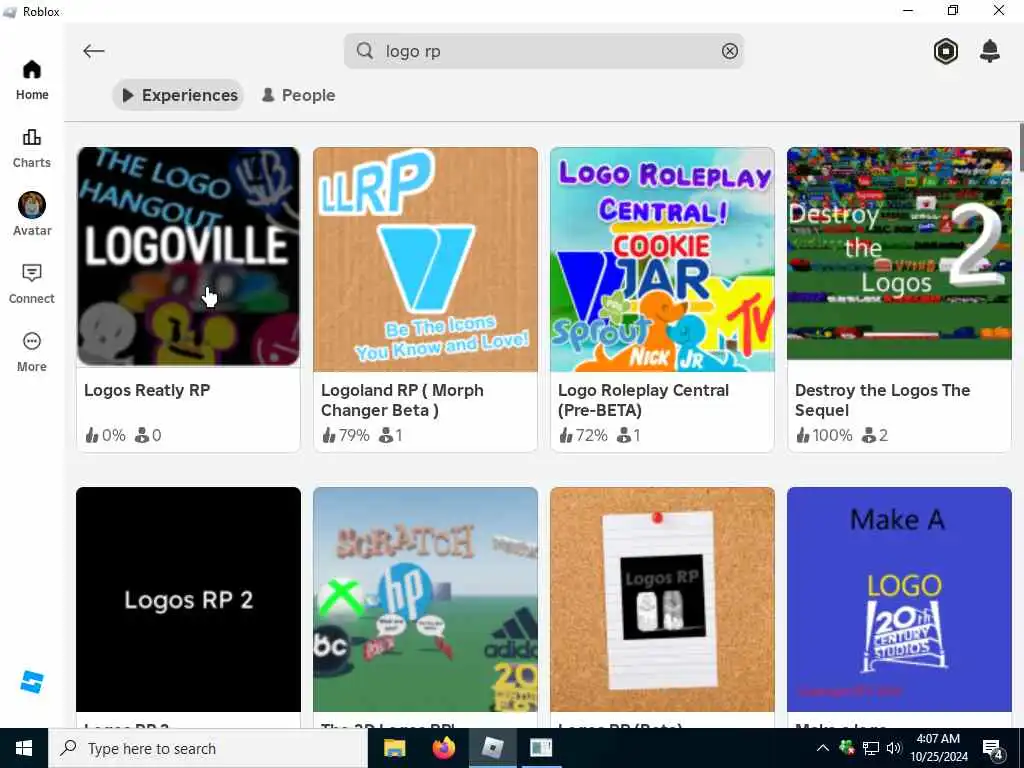The width and height of the screenshot is (1024, 768).
Task: Open File Explorer from taskbar
Action: (x=394, y=748)
